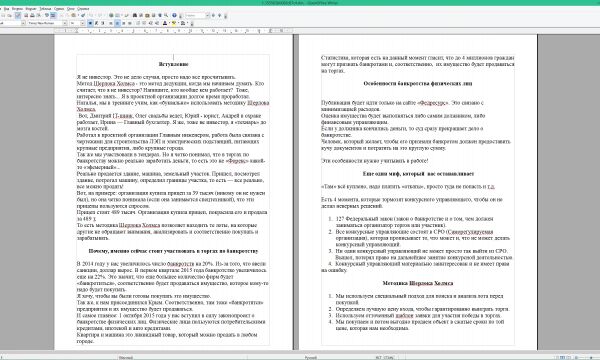Click the Zoom magnifier icon
This screenshot has height=360, width=600.
166,15
